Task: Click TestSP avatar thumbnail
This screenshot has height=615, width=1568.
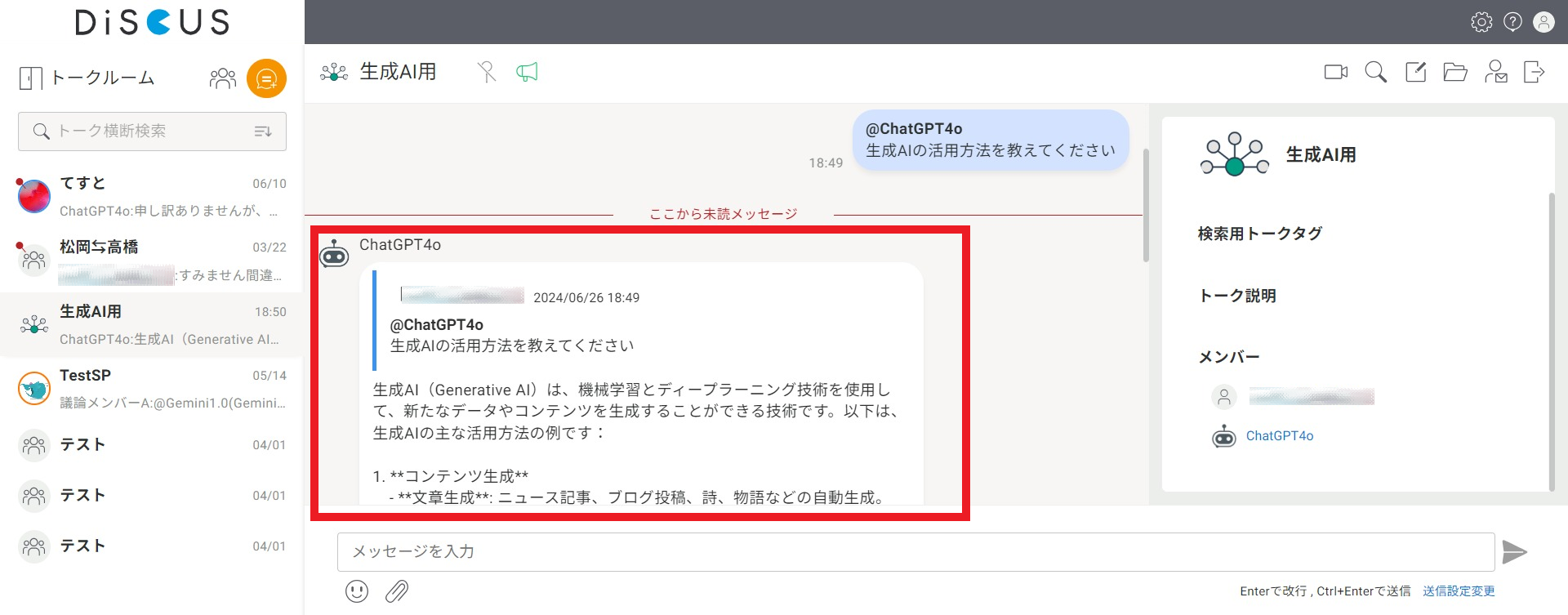Action: pos(34,389)
